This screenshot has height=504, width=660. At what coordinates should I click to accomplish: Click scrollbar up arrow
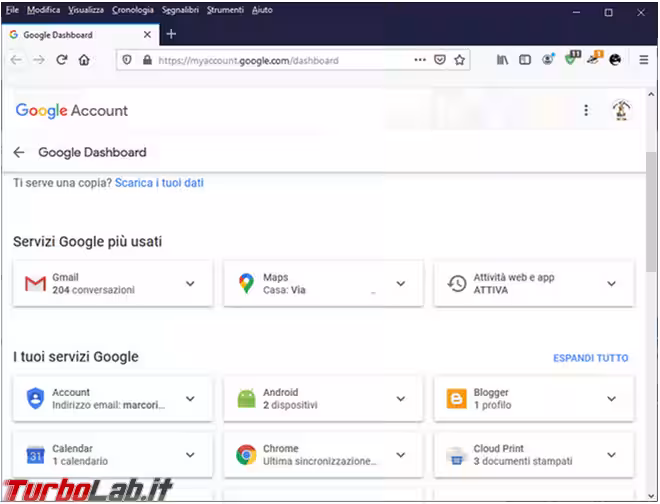click(x=651, y=94)
